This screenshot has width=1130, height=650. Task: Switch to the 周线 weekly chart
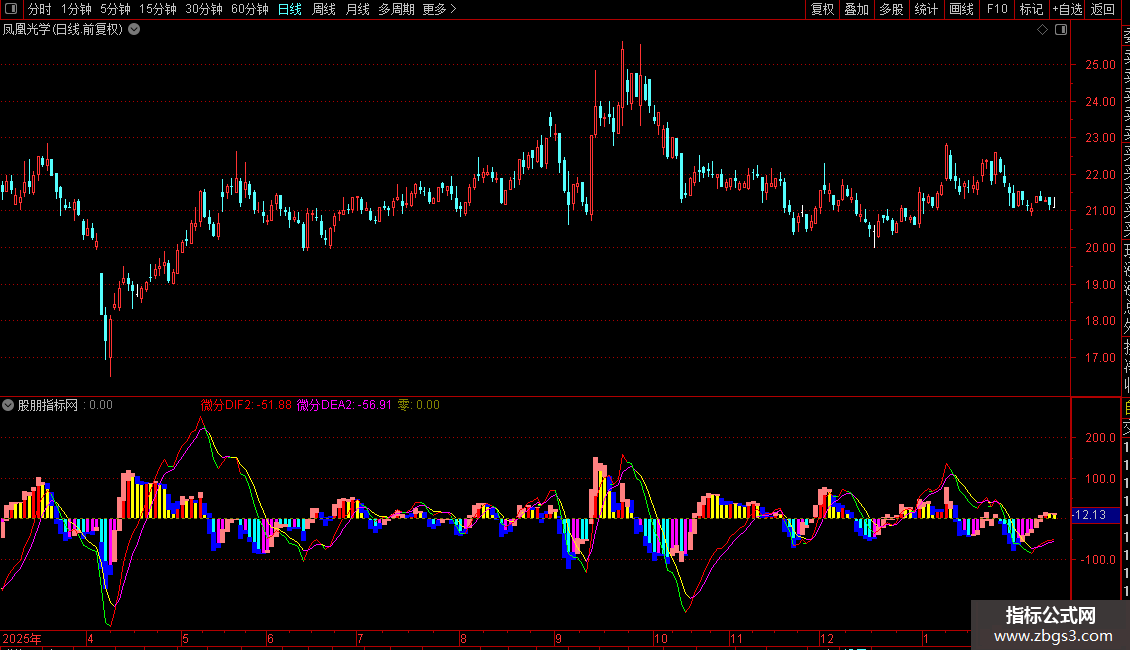point(324,10)
